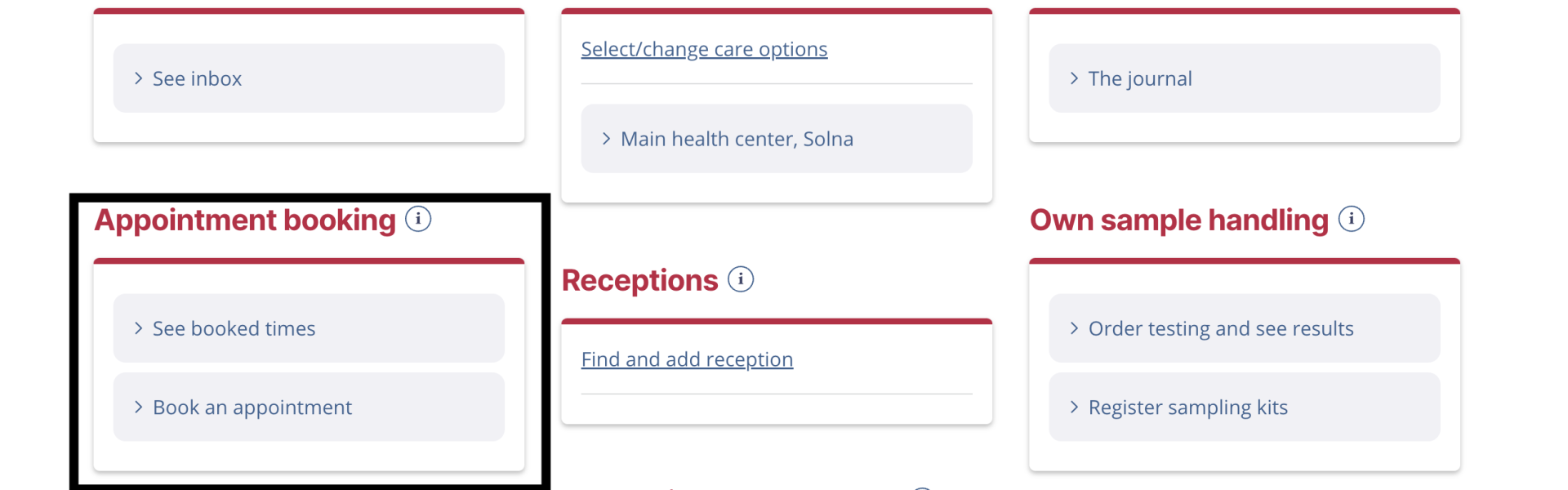Screen dimensions: 1568x490
Task: Click chevron arrow before The journal
Action: coord(1074,78)
